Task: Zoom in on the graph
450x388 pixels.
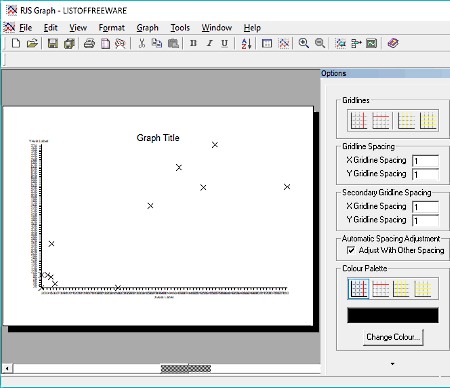Action: click(304, 43)
